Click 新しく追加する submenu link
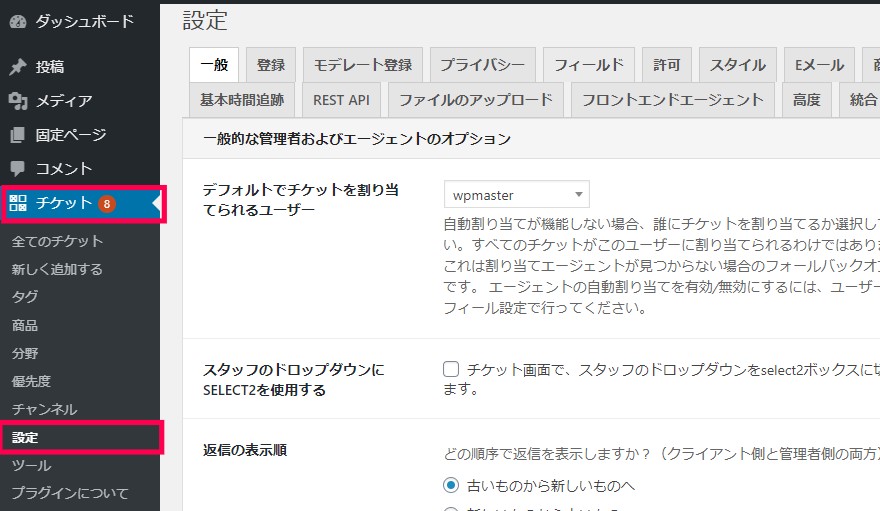 click(57, 269)
